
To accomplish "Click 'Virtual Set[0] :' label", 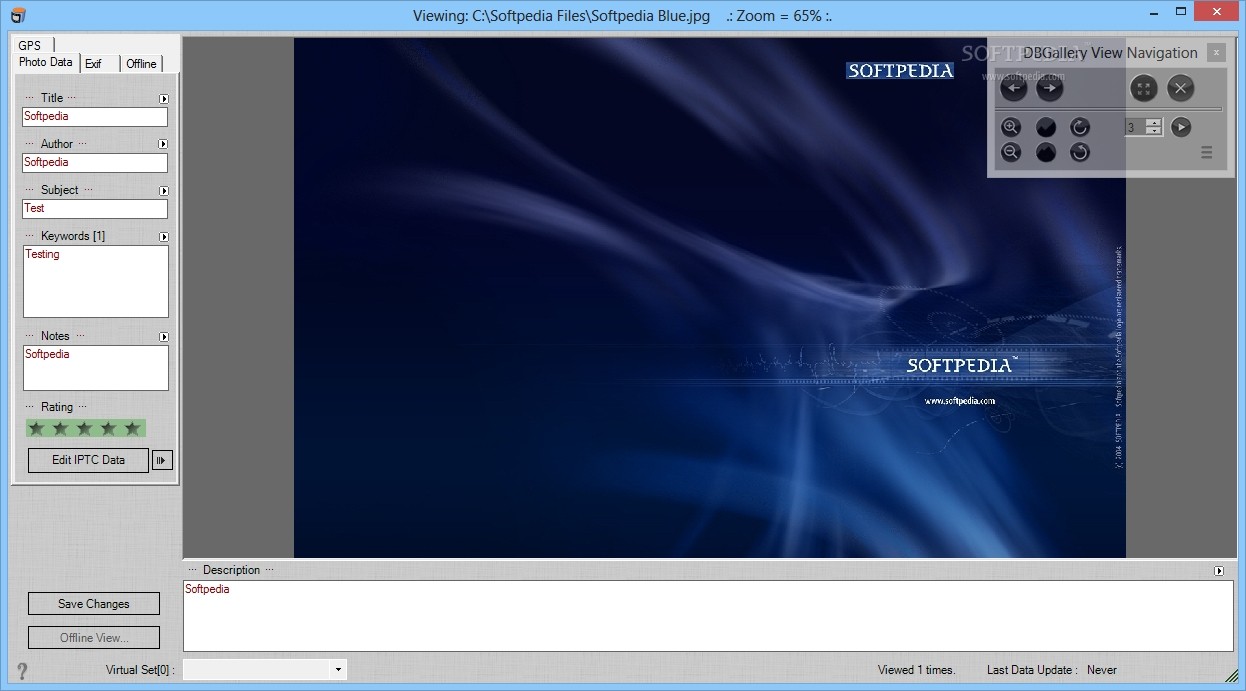I will (140, 670).
